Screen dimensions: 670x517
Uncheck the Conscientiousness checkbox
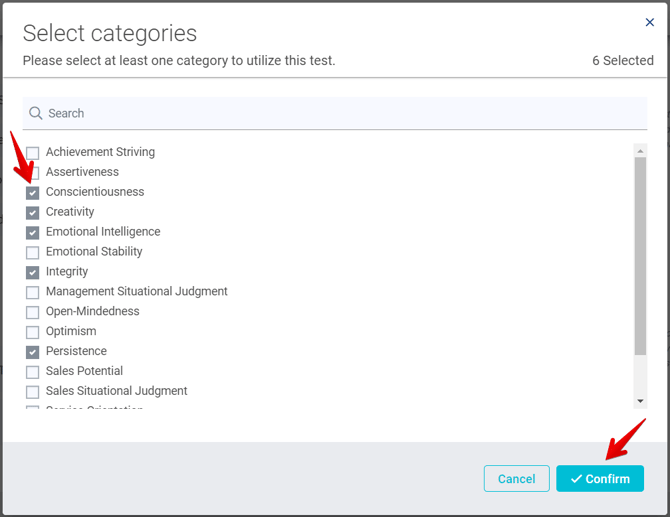point(33,192)
